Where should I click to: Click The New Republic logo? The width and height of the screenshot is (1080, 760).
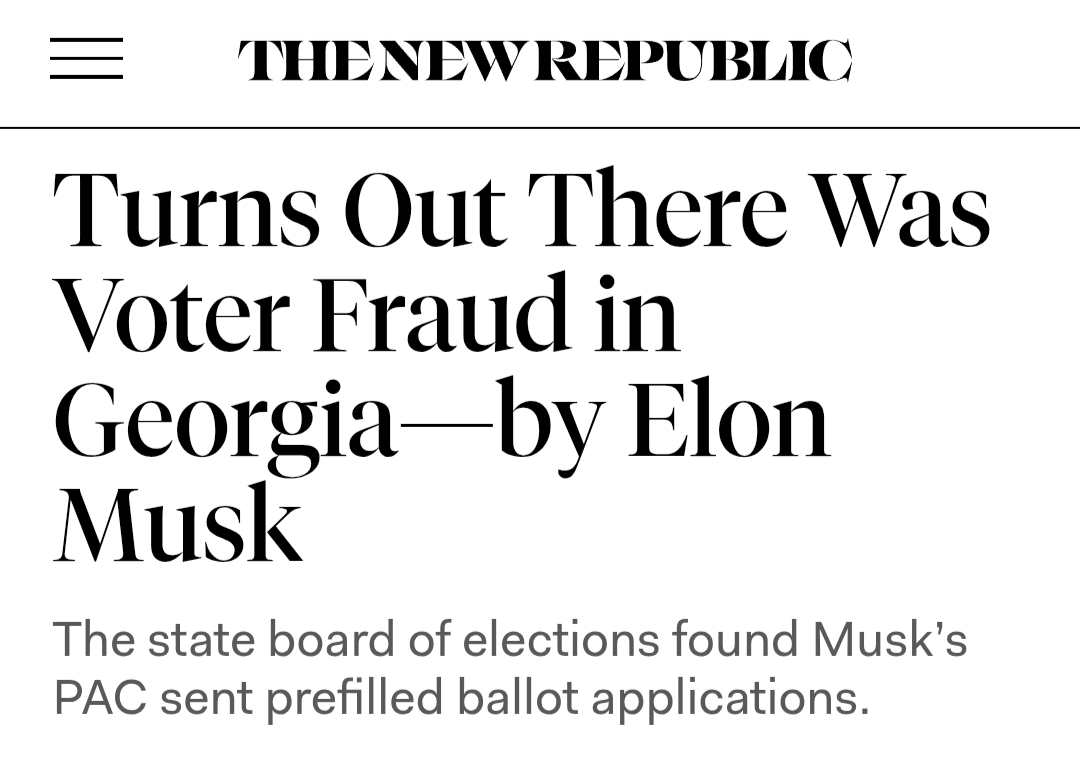pos(544,60)
